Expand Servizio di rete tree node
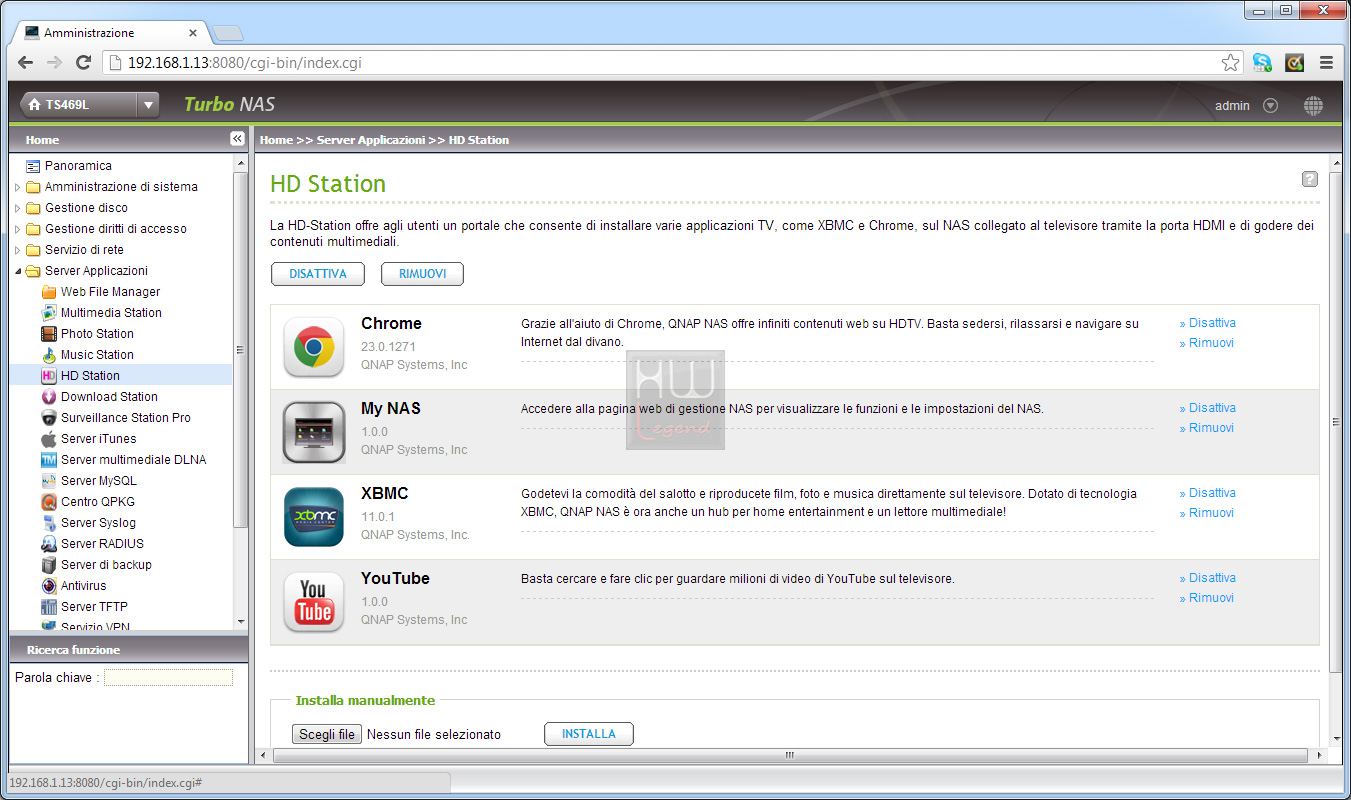This screenshot has height=800, width=1351. click(17, 250)
